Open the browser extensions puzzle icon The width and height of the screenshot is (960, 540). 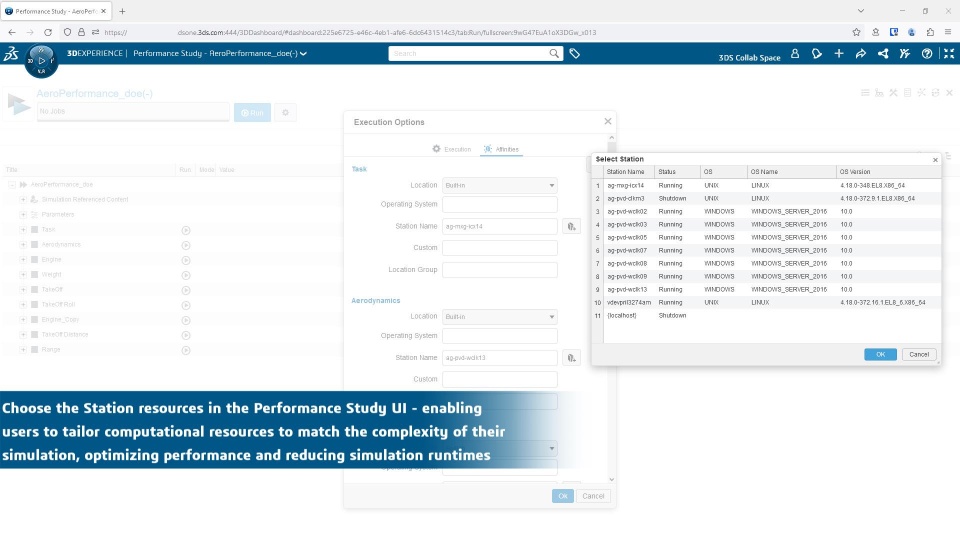[930, 32]
